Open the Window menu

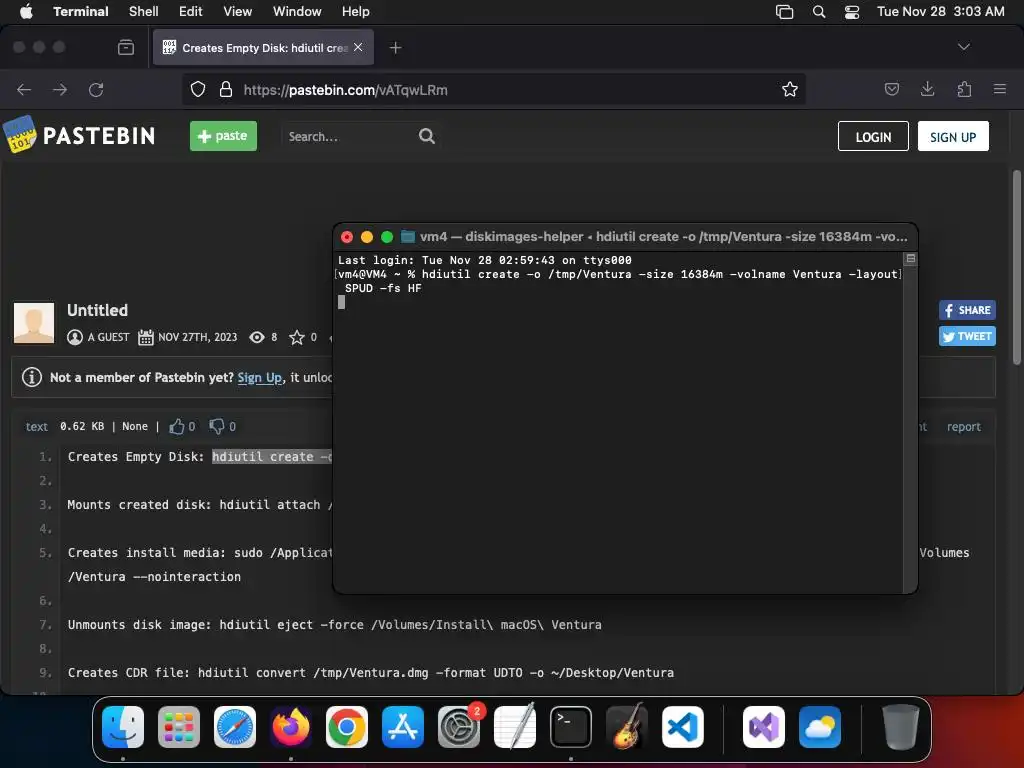(x=296, y=11)
